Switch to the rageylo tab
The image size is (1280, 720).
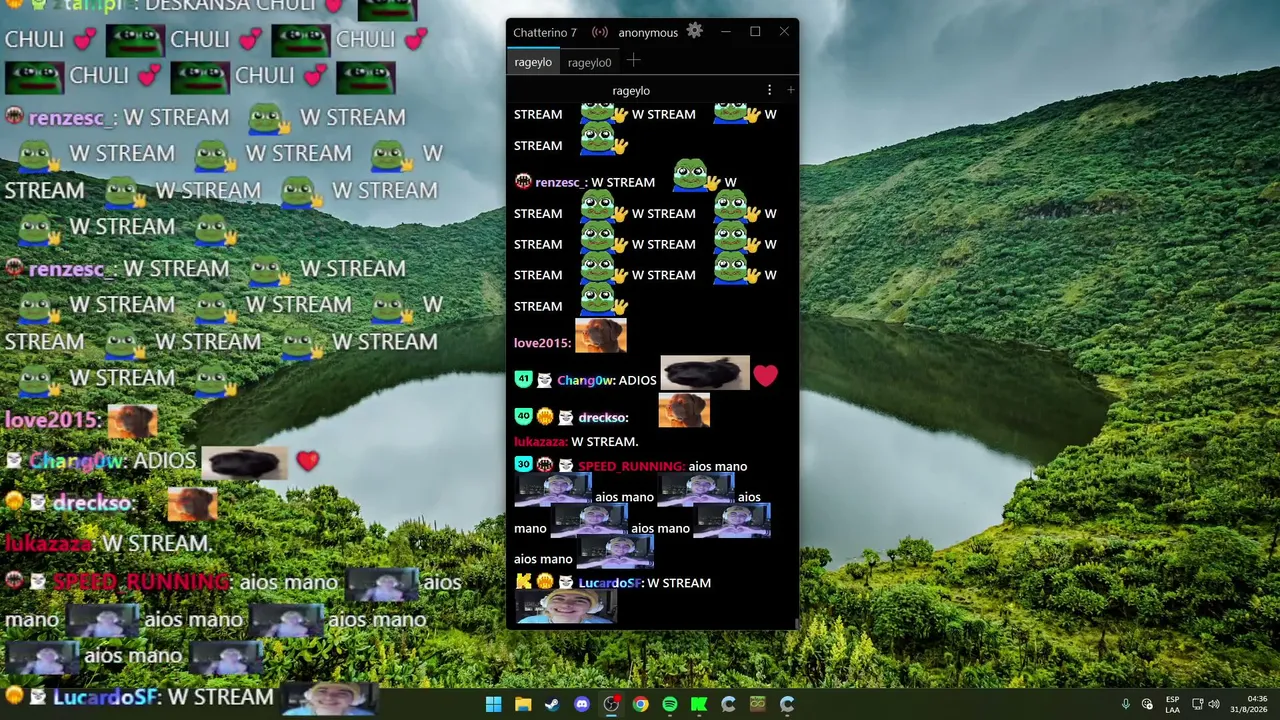tap(533, 62)
